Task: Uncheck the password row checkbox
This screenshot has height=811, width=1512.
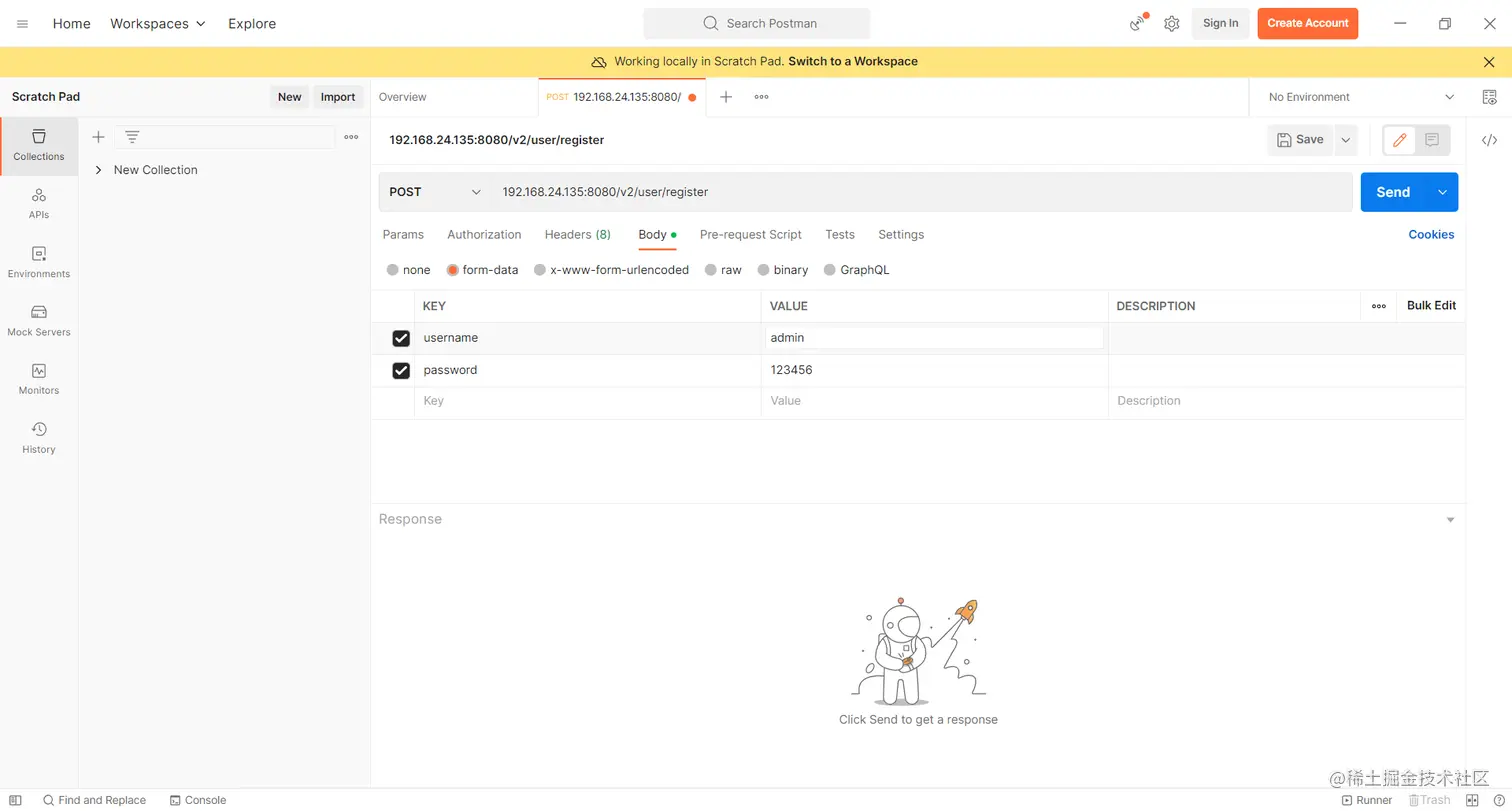Action: coord(401,370)
